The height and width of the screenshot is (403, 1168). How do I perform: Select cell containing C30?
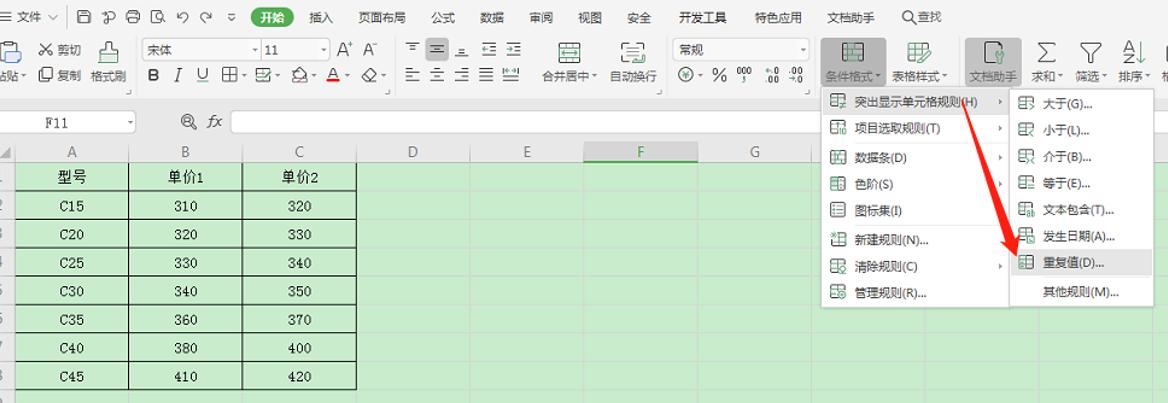point(72,291)
